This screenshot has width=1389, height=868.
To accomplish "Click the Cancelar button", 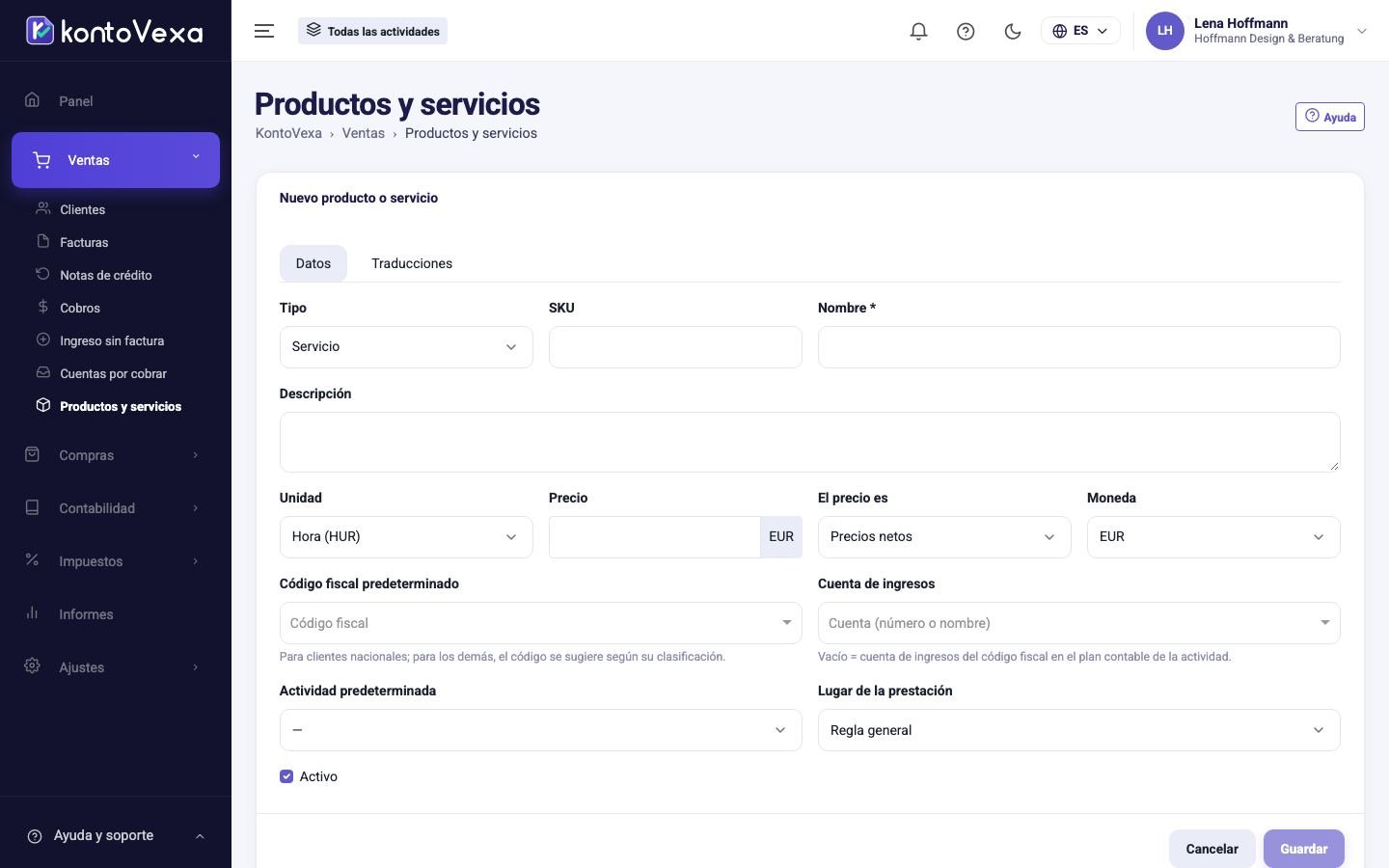I will click(1212, 849).
